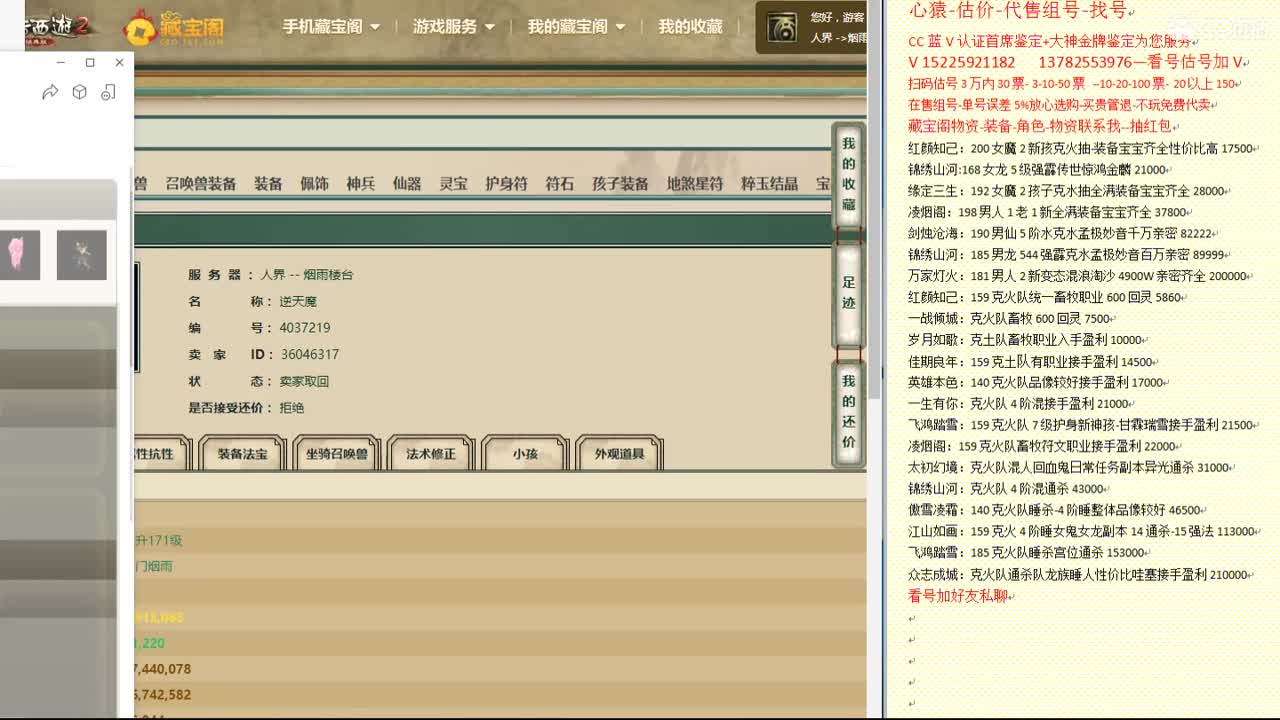Viewport: 1280px width, 720px height.
Task: Click the 江山如画 159克火 listing line
Action: [x=1081, y=532]
